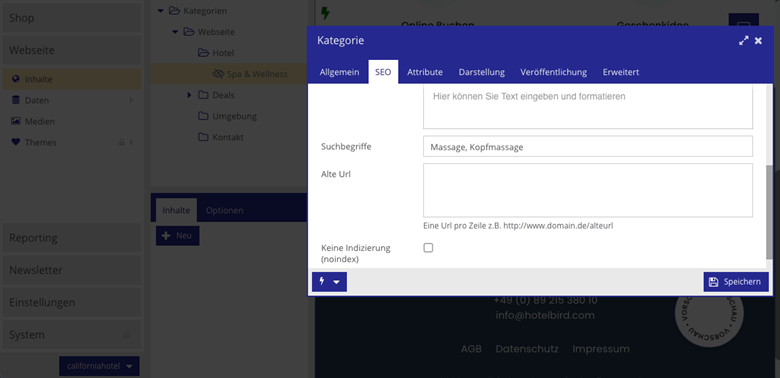This screenshot has height=378, width=780.
Task: Open the lightning actions dropdown in dialog footer
Action: (329, 282)
